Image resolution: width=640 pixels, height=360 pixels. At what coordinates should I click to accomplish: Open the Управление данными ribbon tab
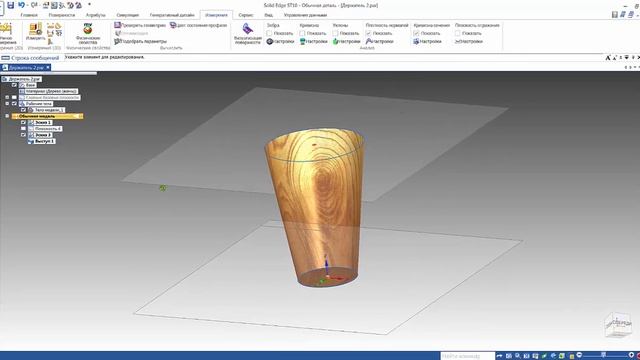pyautogui.click(x=305, y=15)
